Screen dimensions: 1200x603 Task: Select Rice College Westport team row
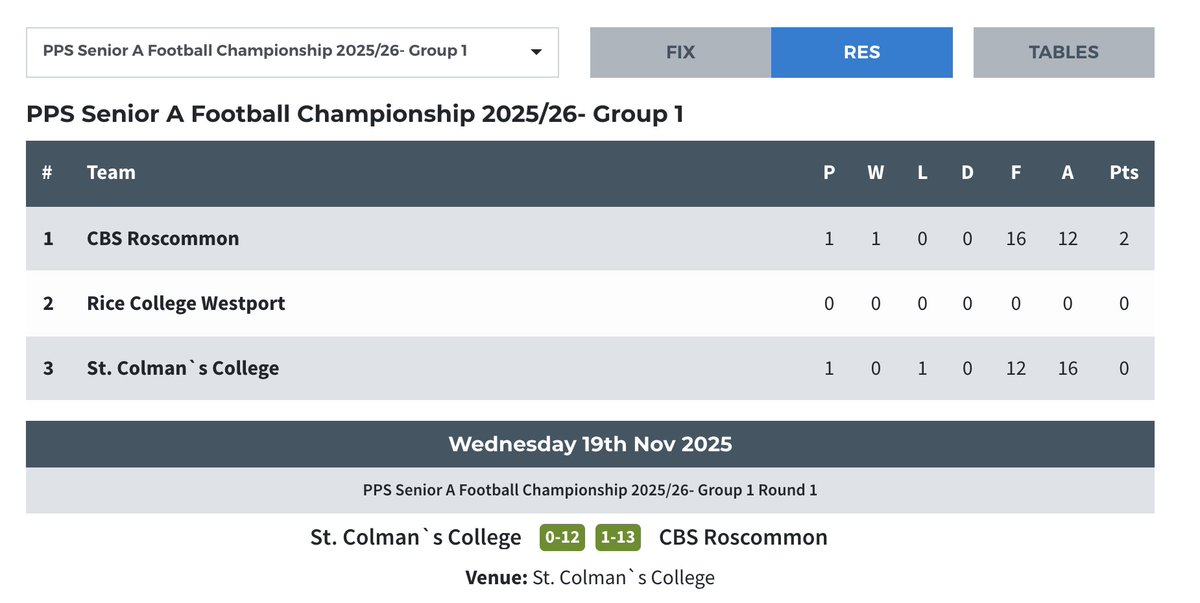coord(186,303)
